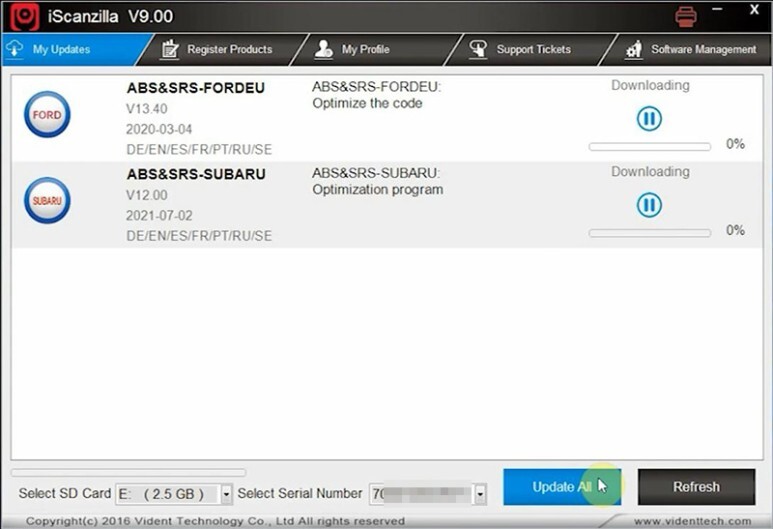
Task: Click the chat icon on Support Tickets tab
Action: pos(478,49)
